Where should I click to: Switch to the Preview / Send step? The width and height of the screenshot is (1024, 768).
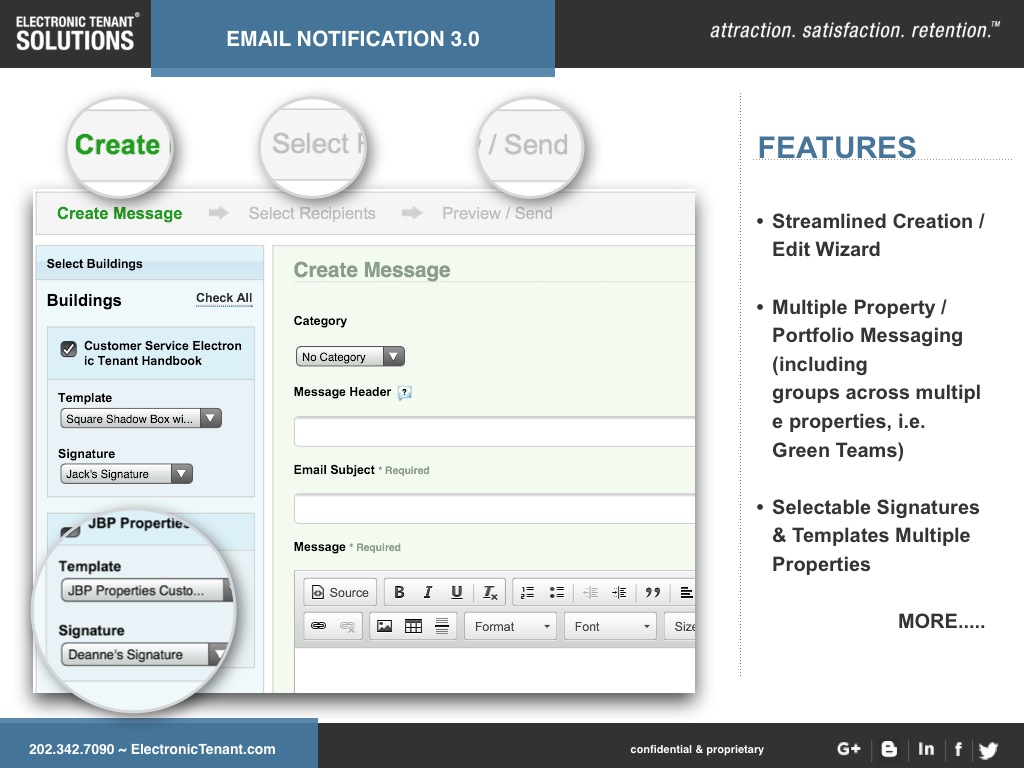point(497,213)
